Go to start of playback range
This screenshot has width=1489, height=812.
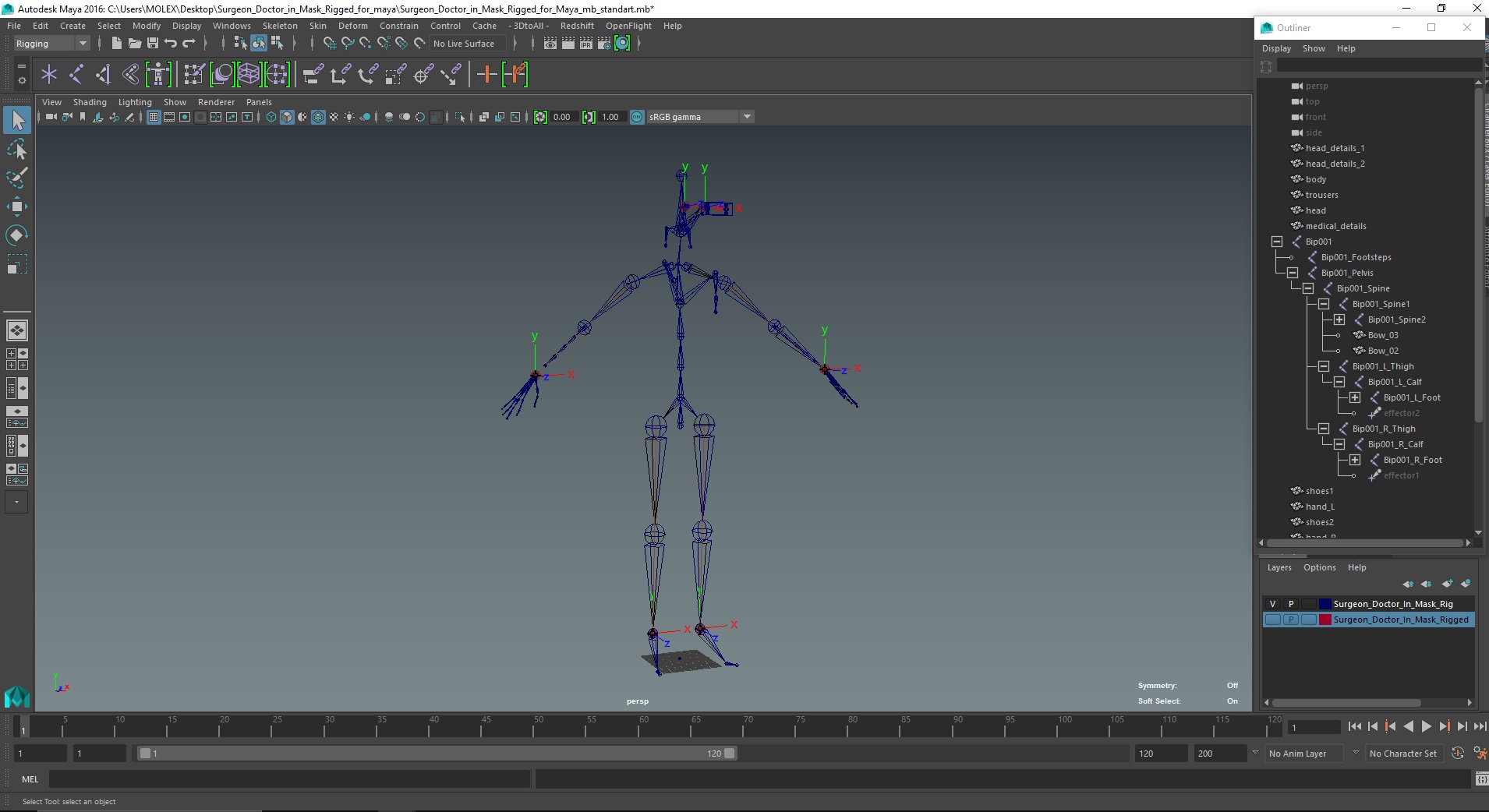tap(1354, 726)
